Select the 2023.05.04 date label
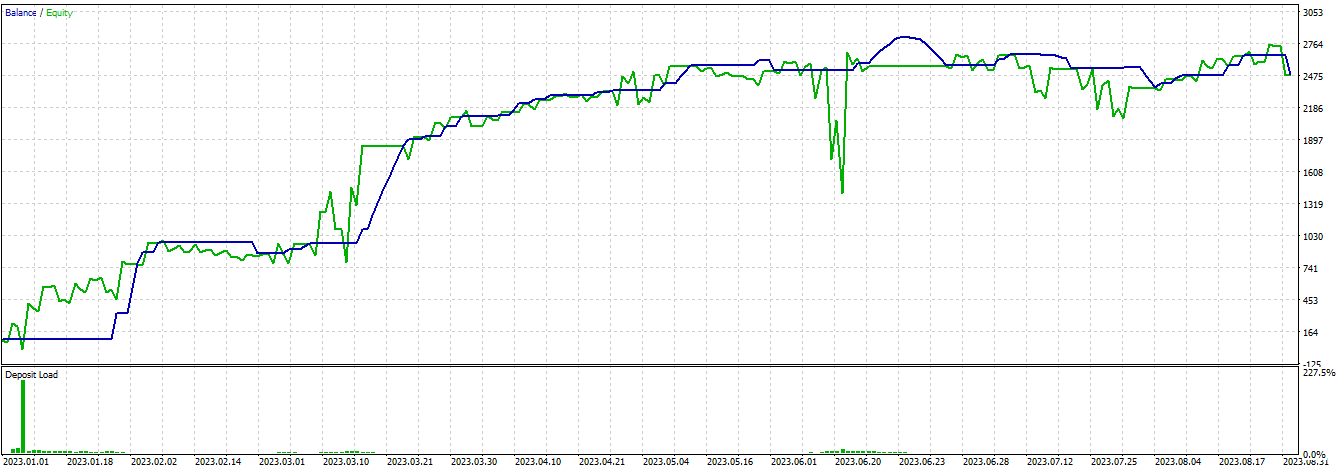1339x470 pixels. click(x=665, y=462)
